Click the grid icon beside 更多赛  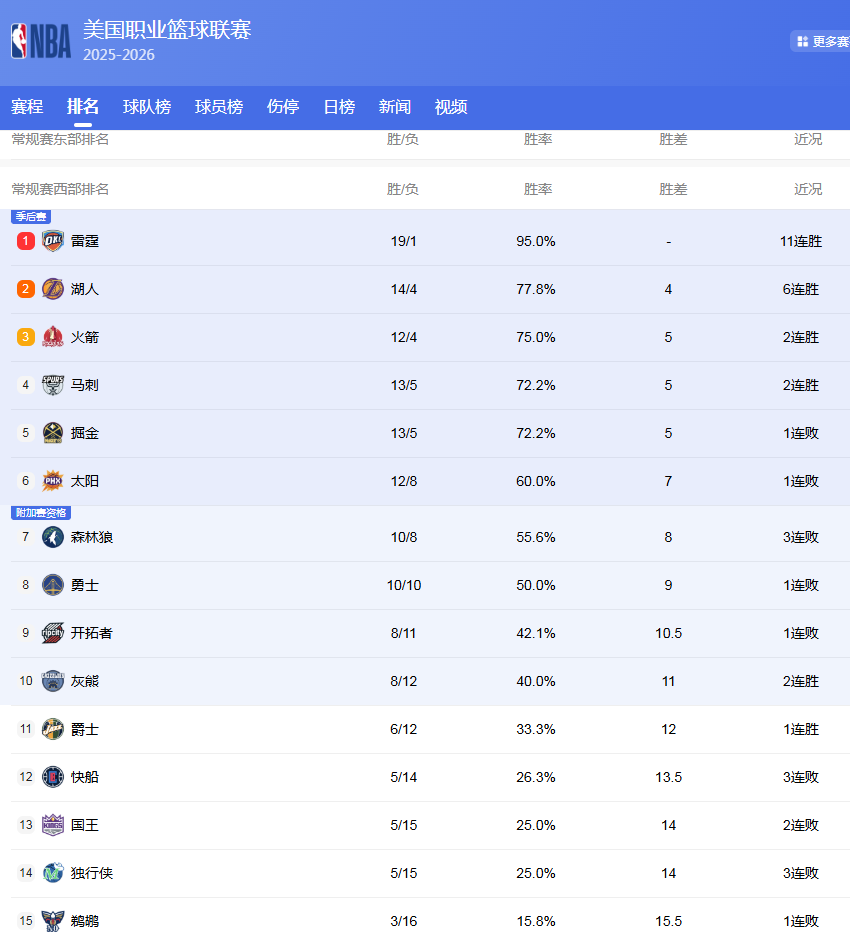click(x=800, y=42)
